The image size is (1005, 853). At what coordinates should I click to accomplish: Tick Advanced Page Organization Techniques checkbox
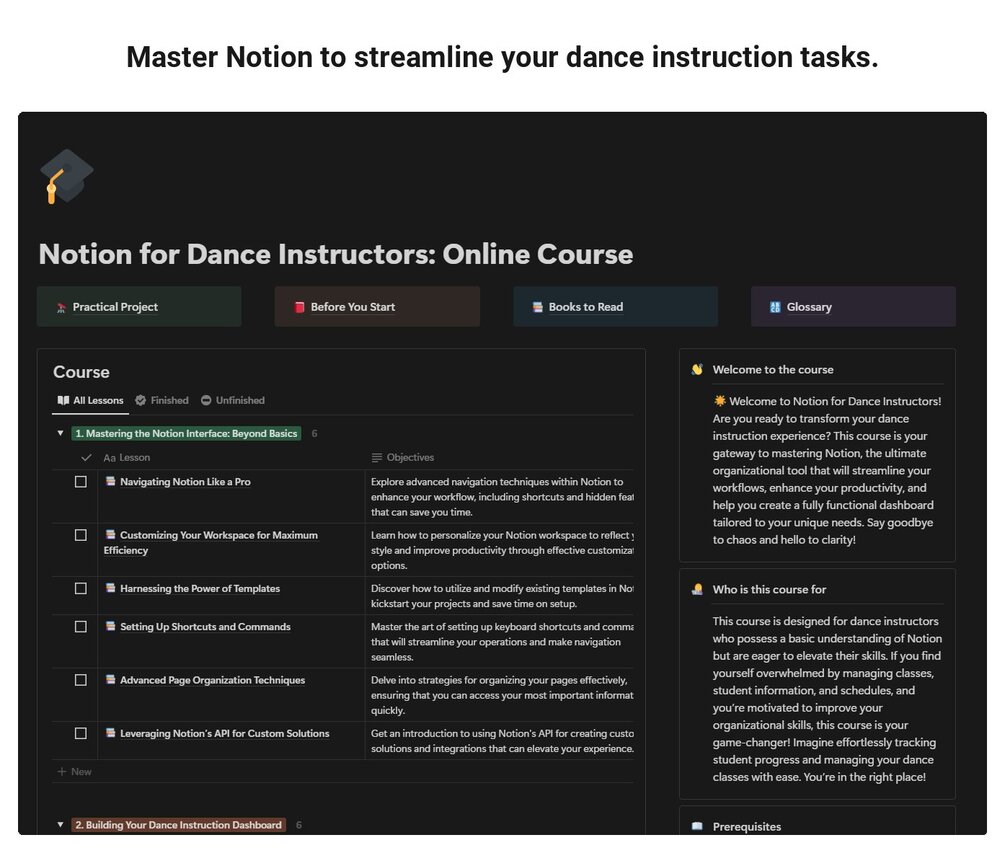(81, 679)
